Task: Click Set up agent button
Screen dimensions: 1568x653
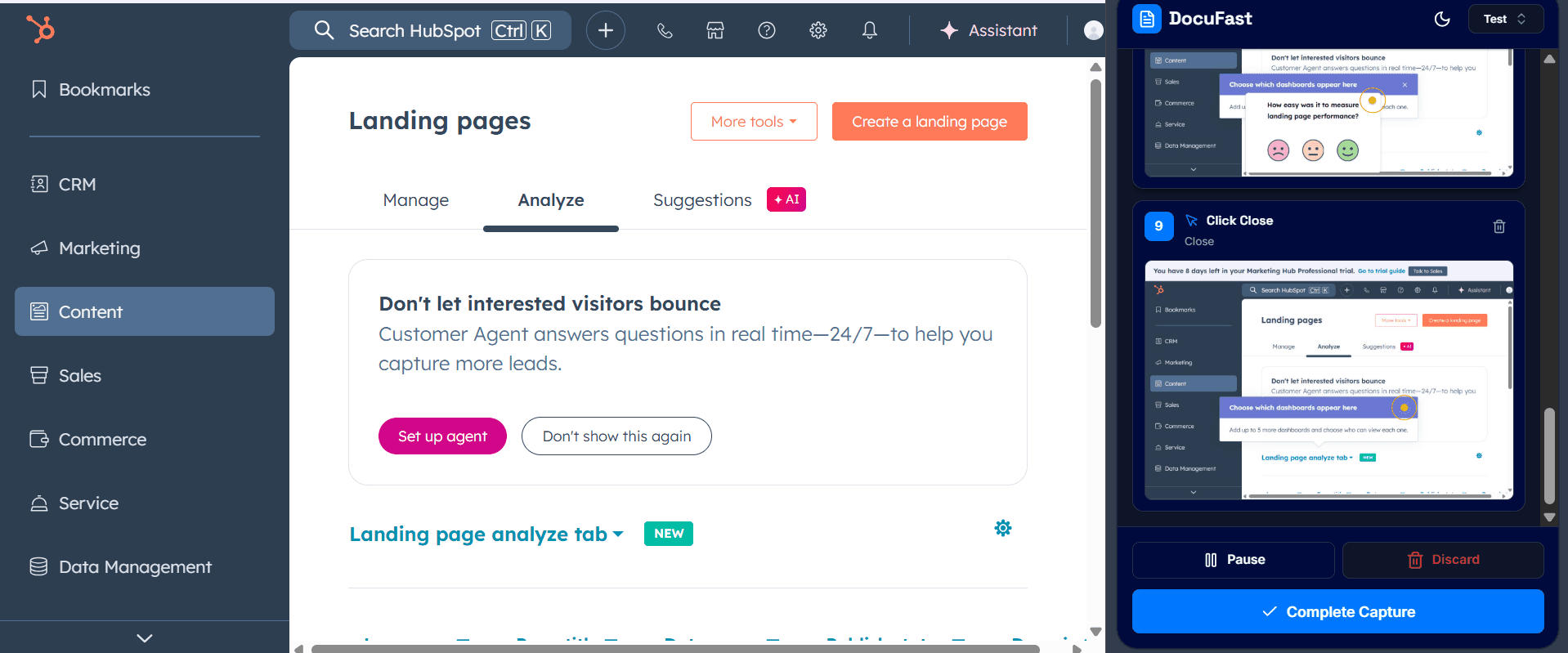Action: click(442, 436)
